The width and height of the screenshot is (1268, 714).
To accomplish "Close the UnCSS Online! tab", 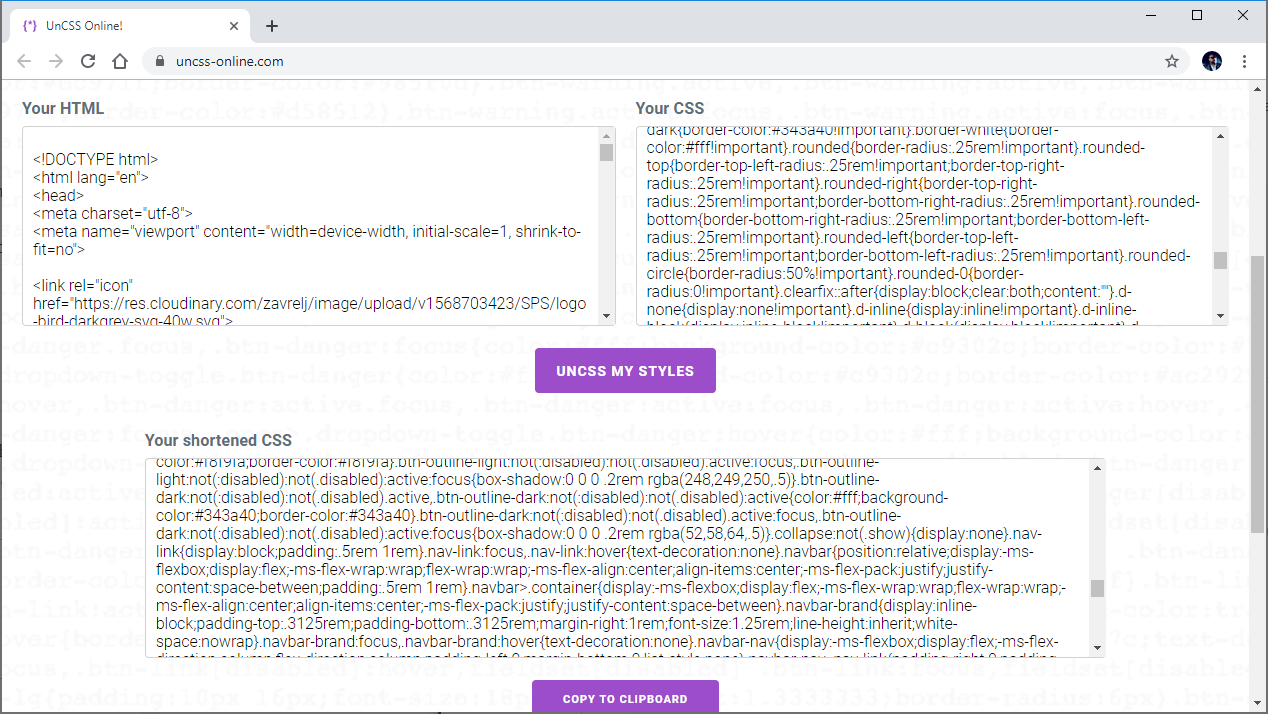I will click(x=232, y=26).
